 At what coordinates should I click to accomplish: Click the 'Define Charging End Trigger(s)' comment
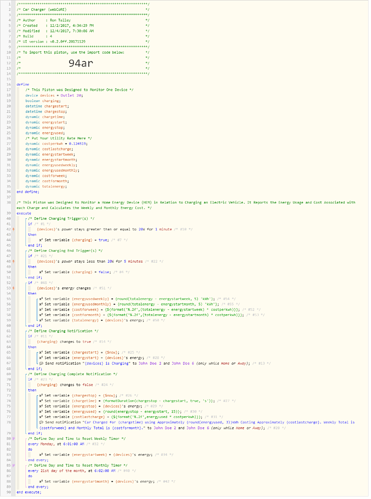point(65,251)
